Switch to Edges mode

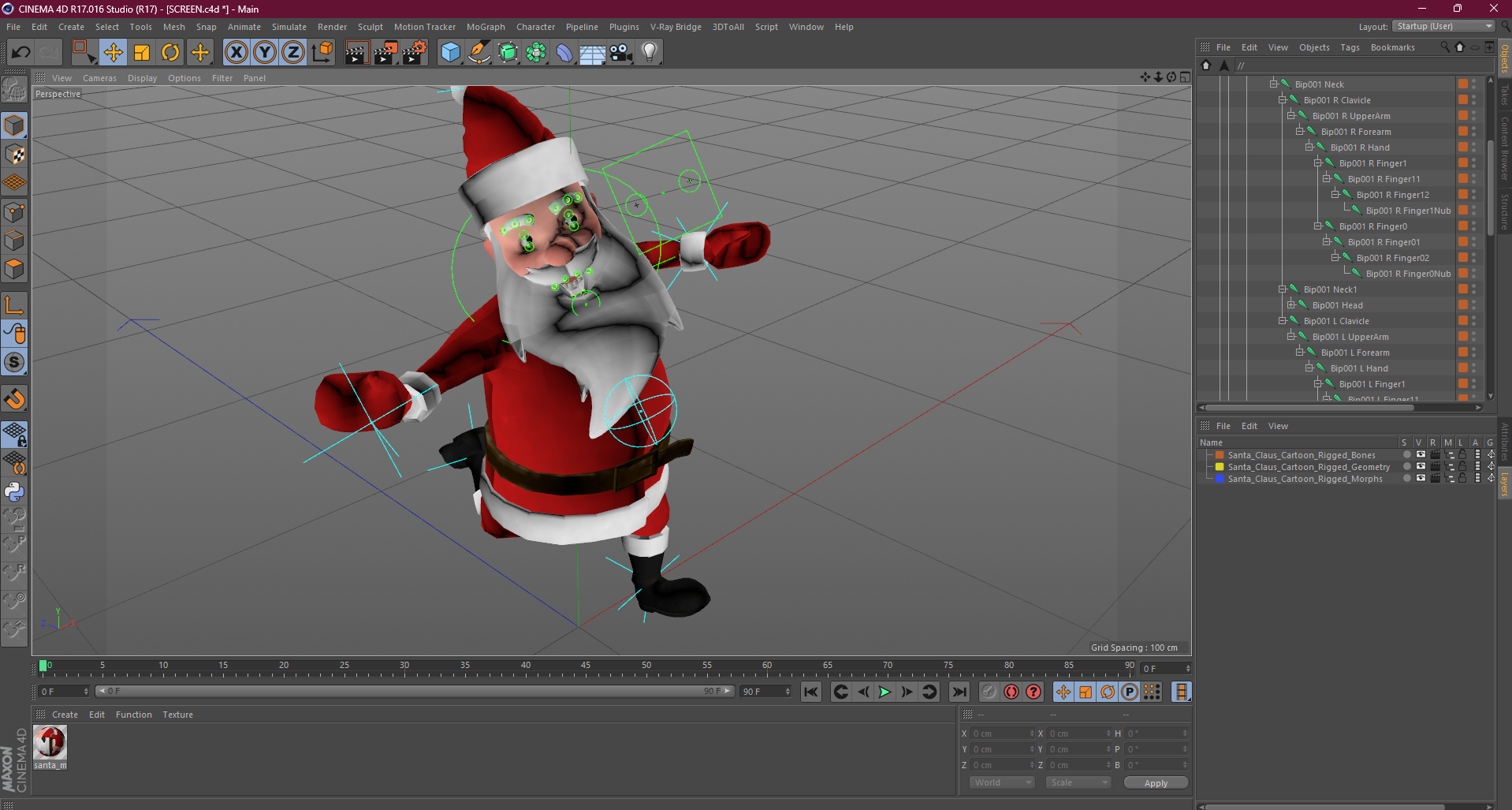point(14,241)
